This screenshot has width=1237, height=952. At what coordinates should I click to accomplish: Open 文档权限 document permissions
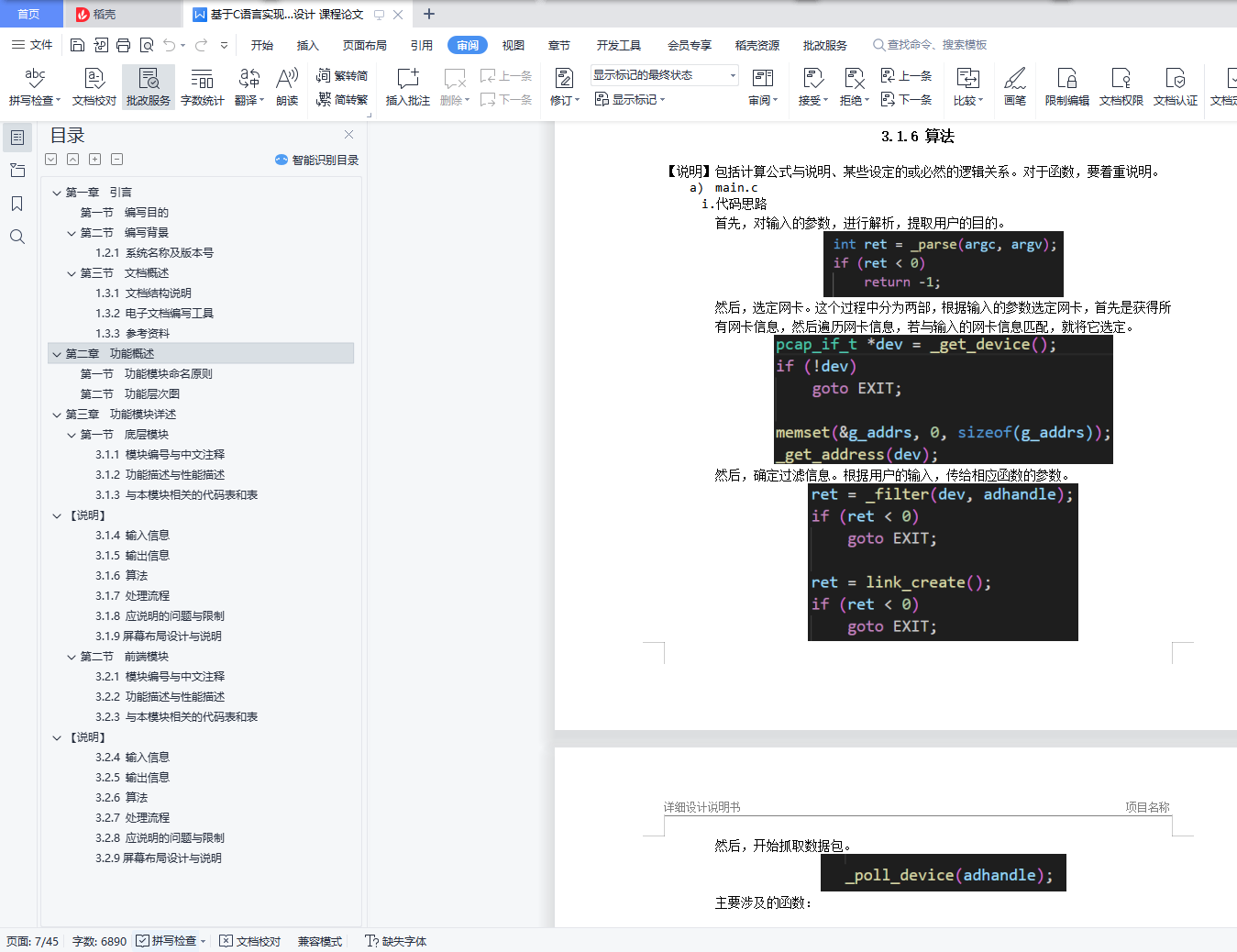pos(1121,87)
